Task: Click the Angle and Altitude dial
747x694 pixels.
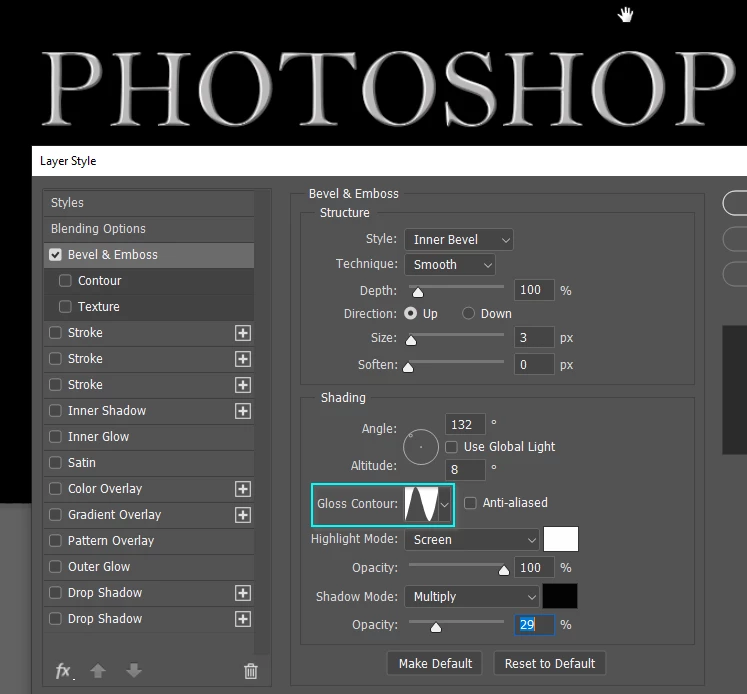Action: 421,447
